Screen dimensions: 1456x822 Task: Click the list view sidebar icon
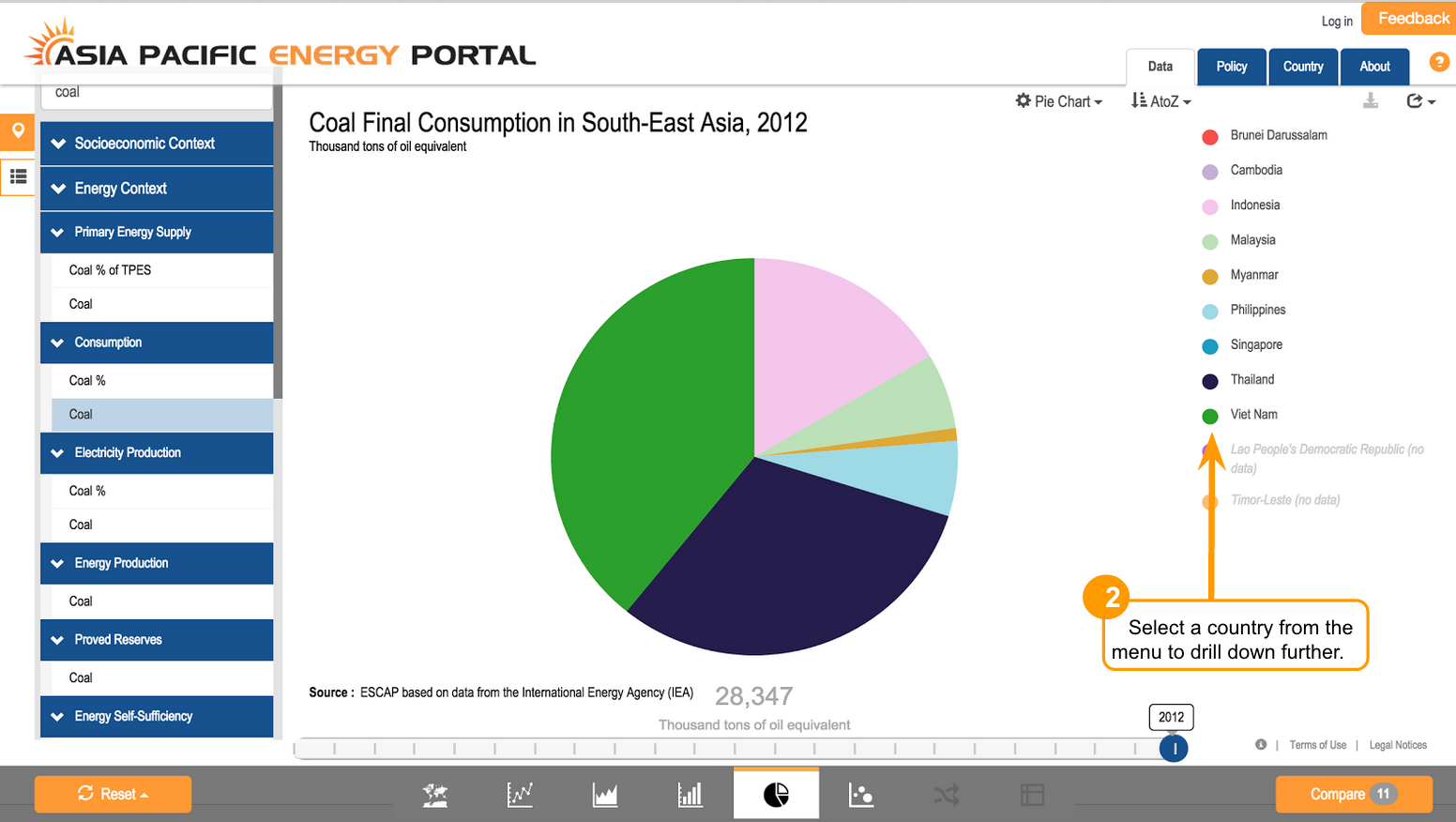pyautogui.click(x=18, y=176)
